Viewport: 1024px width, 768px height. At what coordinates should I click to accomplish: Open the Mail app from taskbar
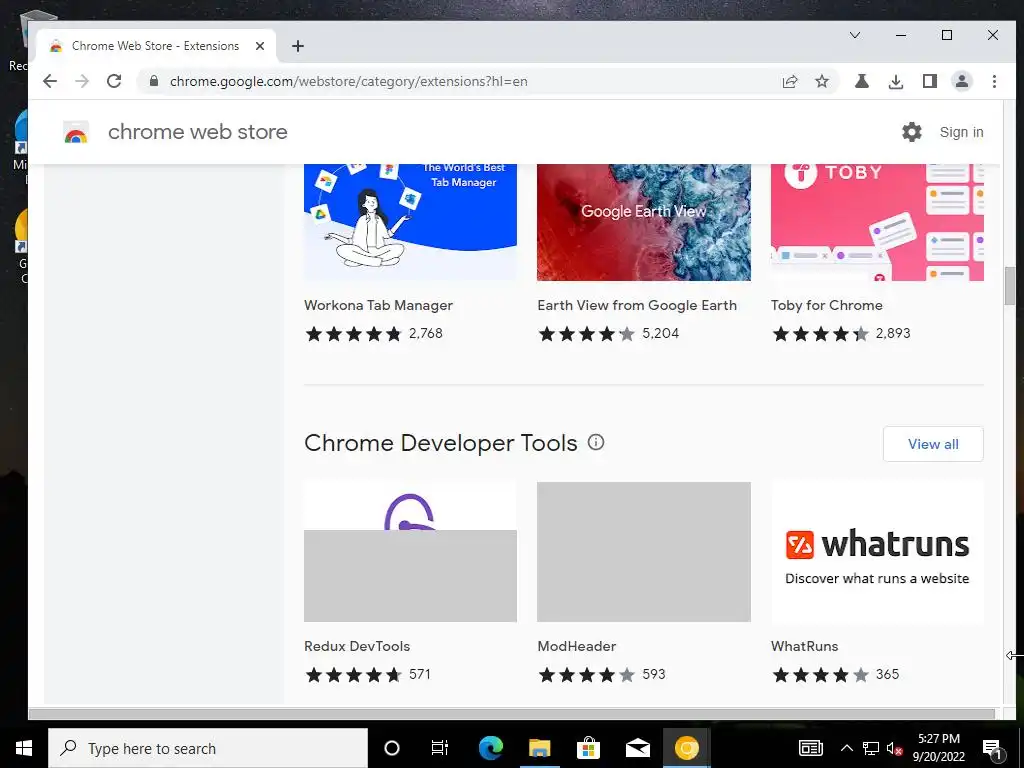(x=637, y=748)
